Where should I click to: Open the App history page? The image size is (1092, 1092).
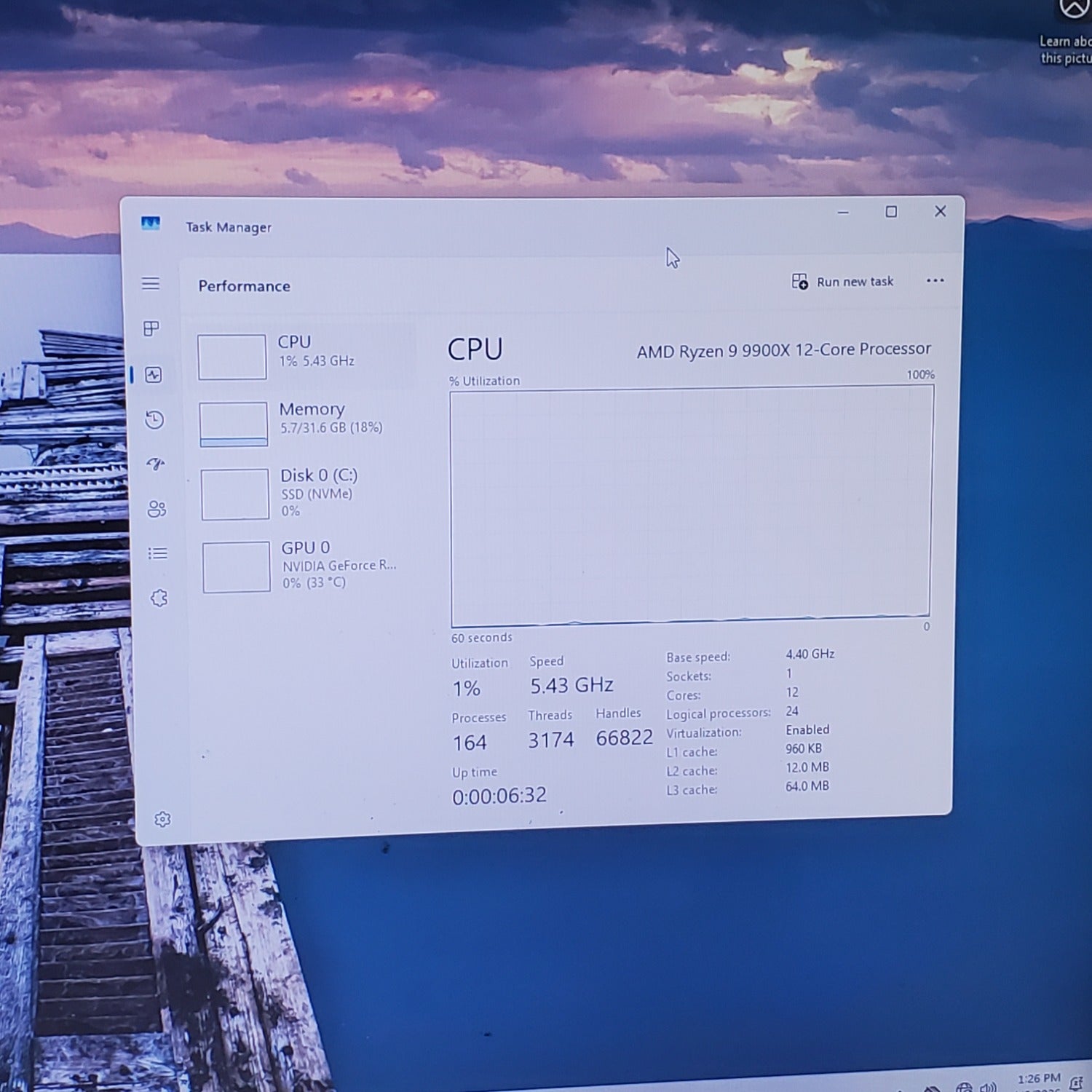pos(154,421)
